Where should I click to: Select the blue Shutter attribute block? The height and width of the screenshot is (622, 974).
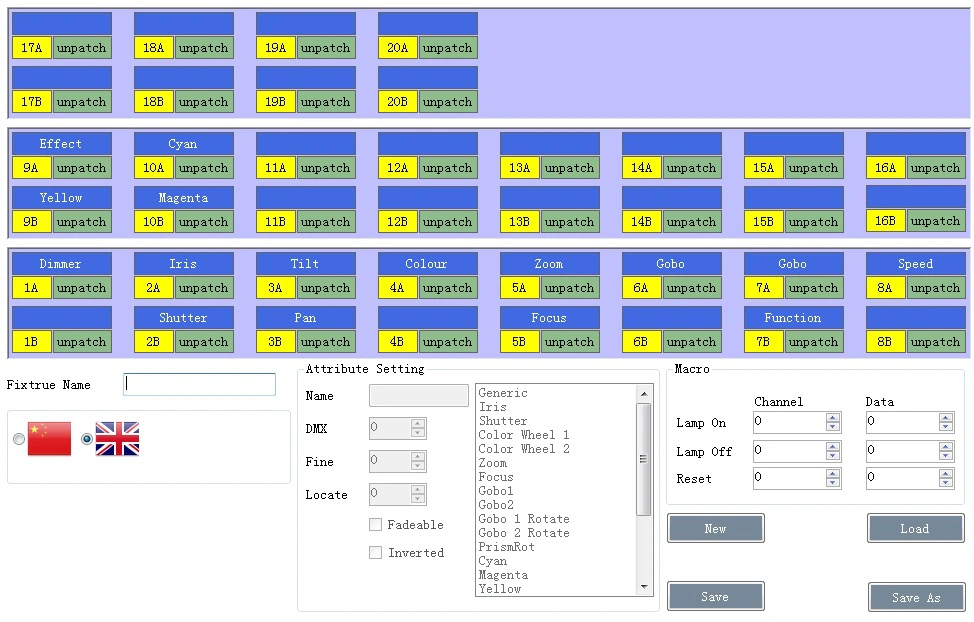184,318
